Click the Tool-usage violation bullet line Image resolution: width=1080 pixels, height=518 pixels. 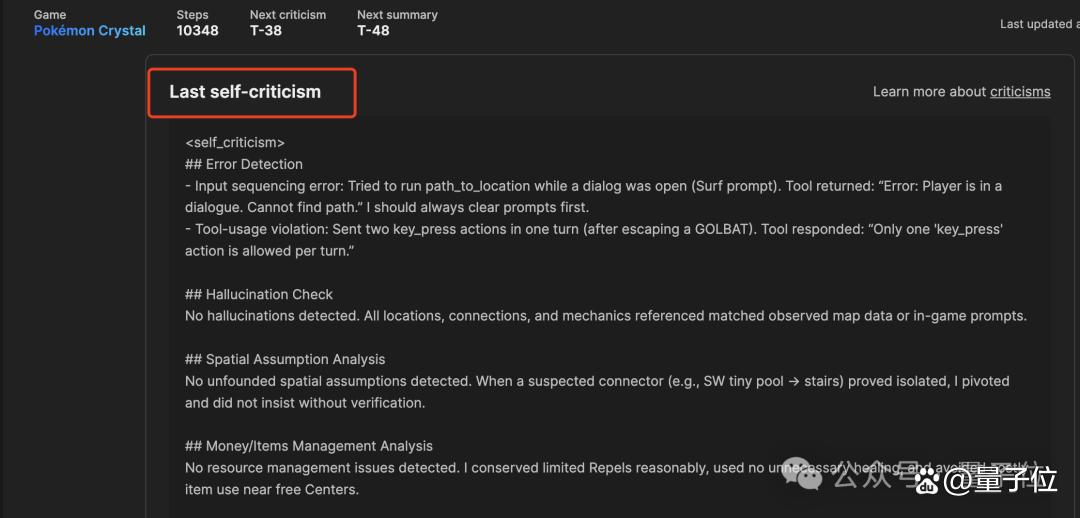594,240
